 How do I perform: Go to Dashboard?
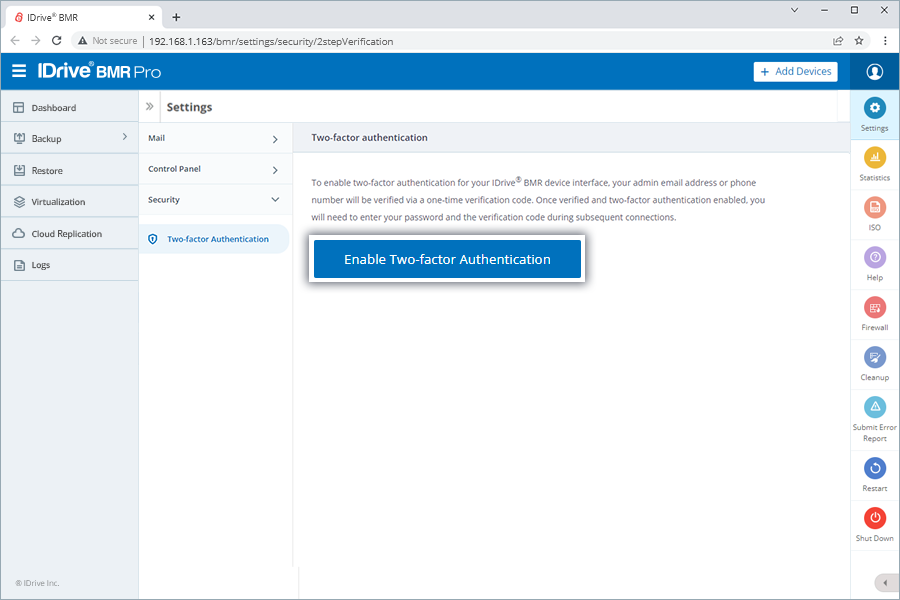[69, 107]
